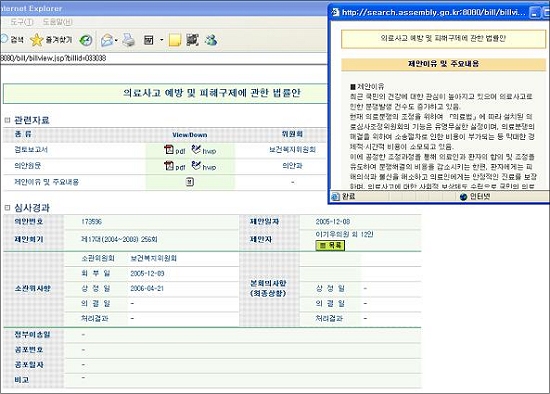
Task: Click the popup status bar 완료 icon
Action: point(335,196)
